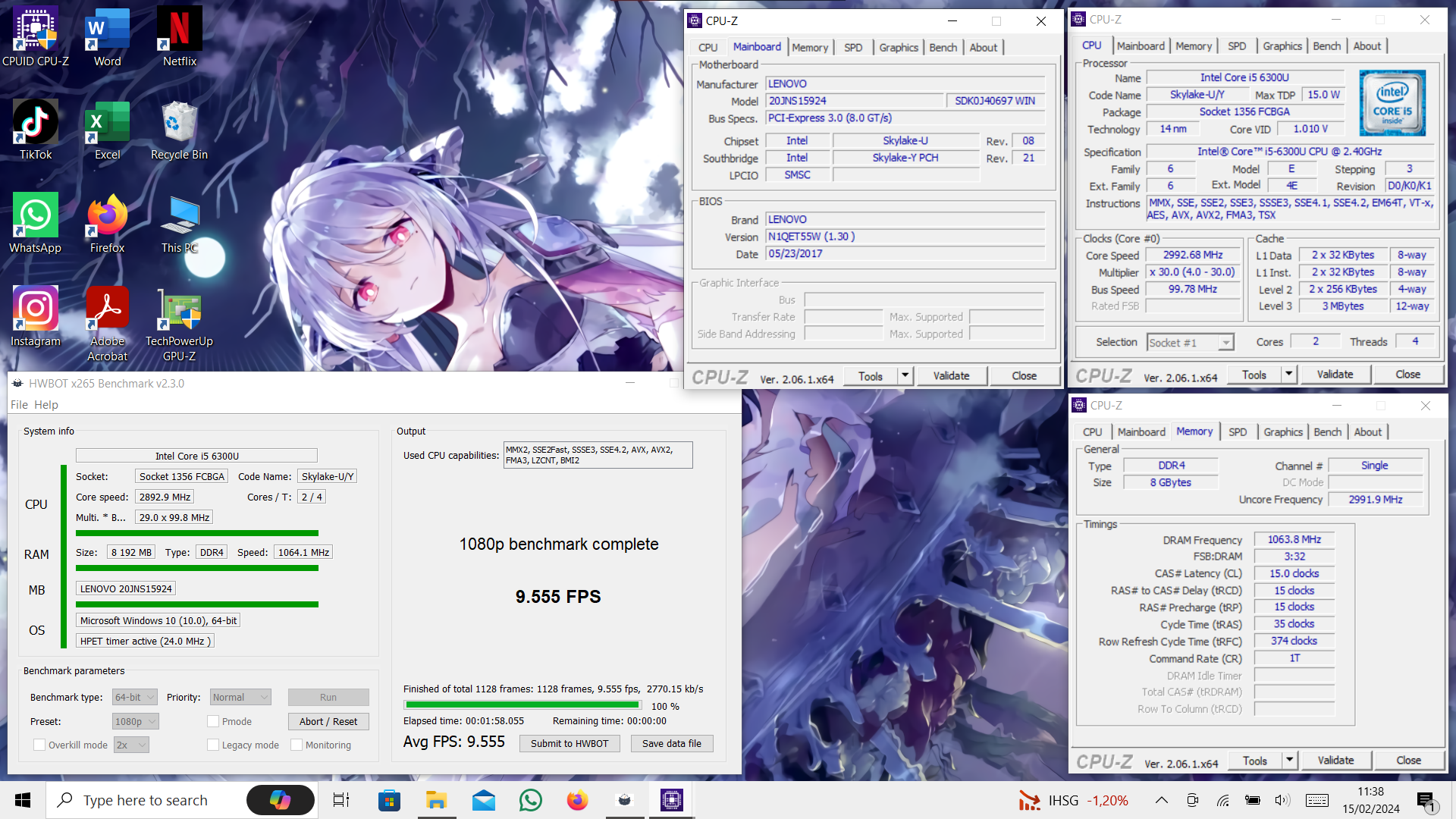Open Mail app from taskbar
Screen dimensions: 1456x819
483,800
